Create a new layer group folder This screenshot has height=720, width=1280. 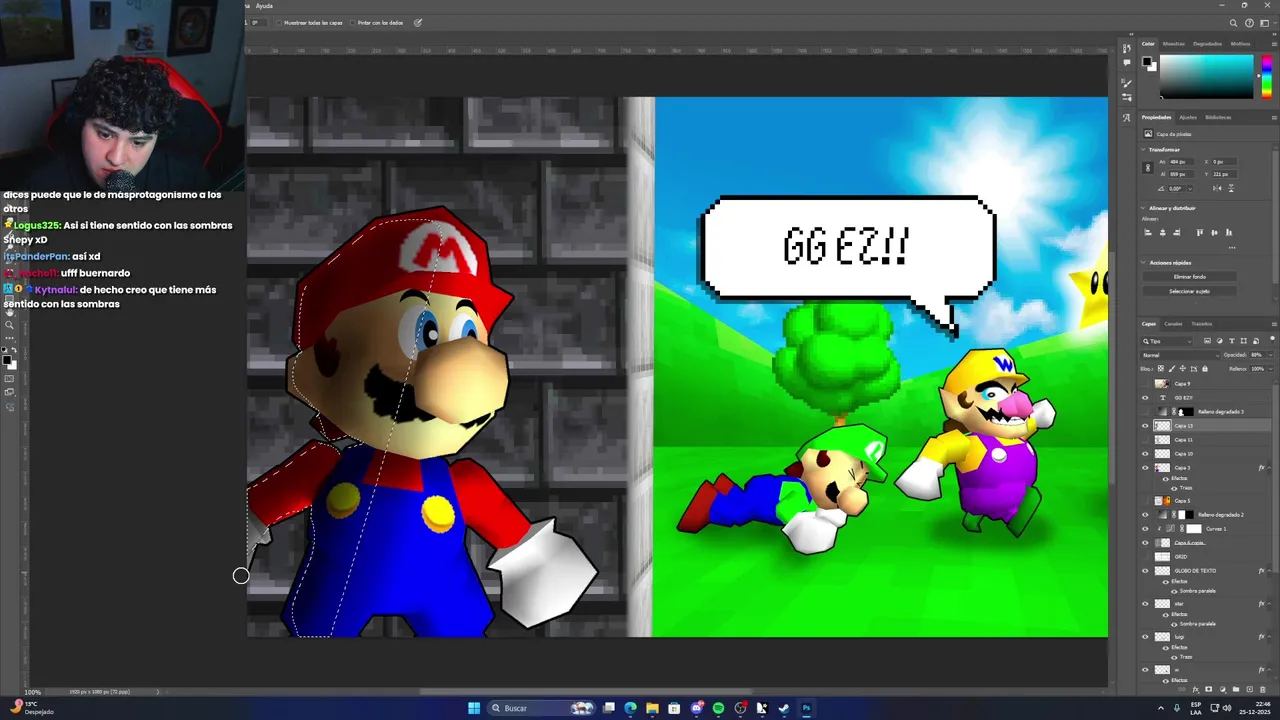[x=1236, y=689]
